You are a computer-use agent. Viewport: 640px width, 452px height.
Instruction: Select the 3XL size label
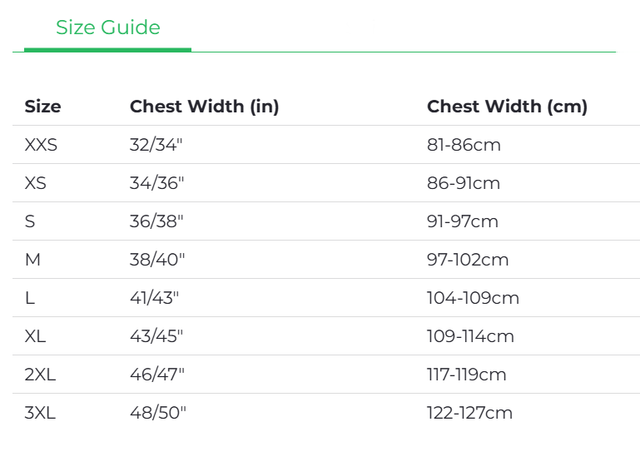[40, 412]
